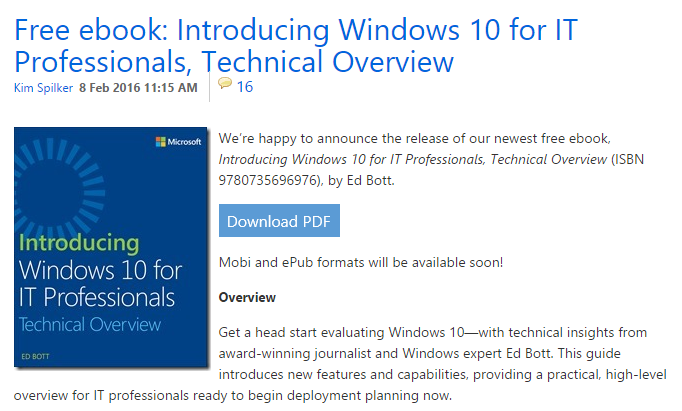Viewport: 682px width, 411px height.
Task: Click Technical Overview subtitle on the cover
Action: point(90,324)
